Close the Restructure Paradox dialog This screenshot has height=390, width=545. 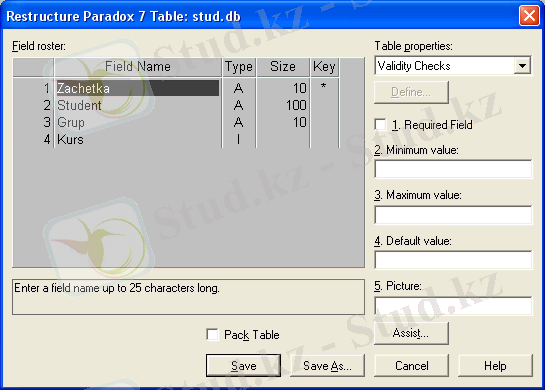(x=529, y=16)
